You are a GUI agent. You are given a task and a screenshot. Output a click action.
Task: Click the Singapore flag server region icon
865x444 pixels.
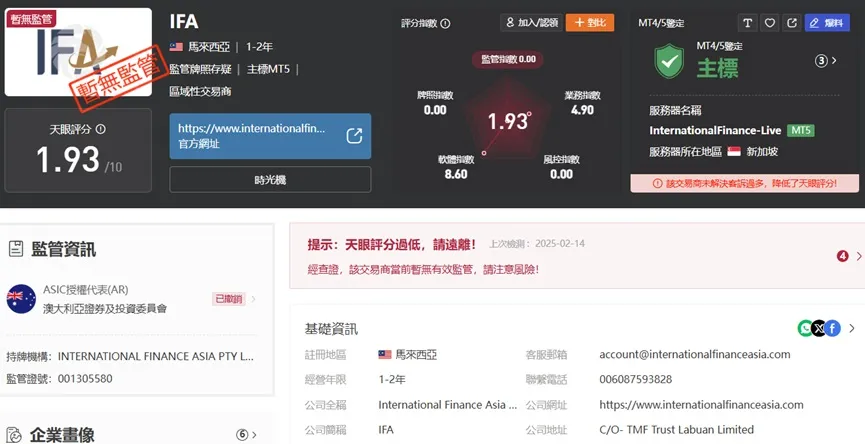[734, 151]
